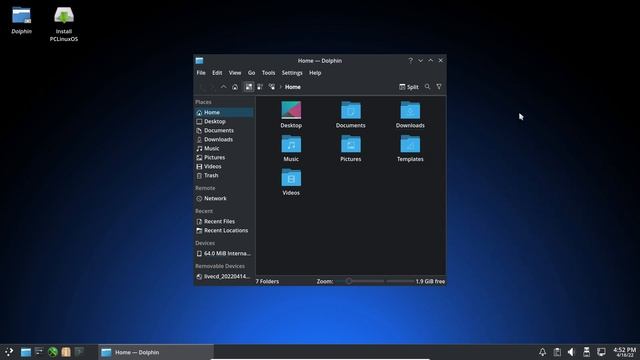Image resolution: width=640 pixels, height=360 pixels.
Task: Click the Home — Dolphin taskbar entry
Action: click(156, 352)
